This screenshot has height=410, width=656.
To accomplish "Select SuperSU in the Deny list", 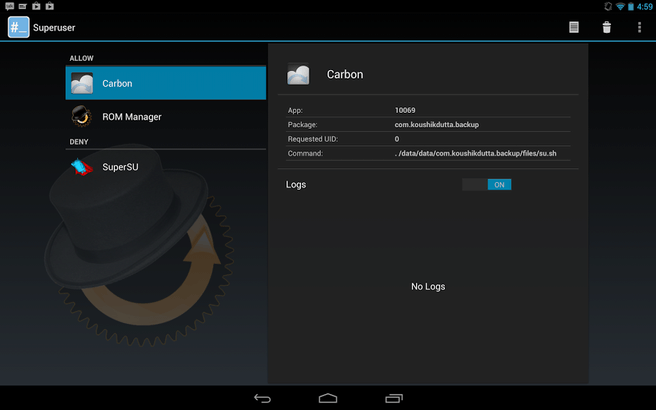I will pos(166,167).
